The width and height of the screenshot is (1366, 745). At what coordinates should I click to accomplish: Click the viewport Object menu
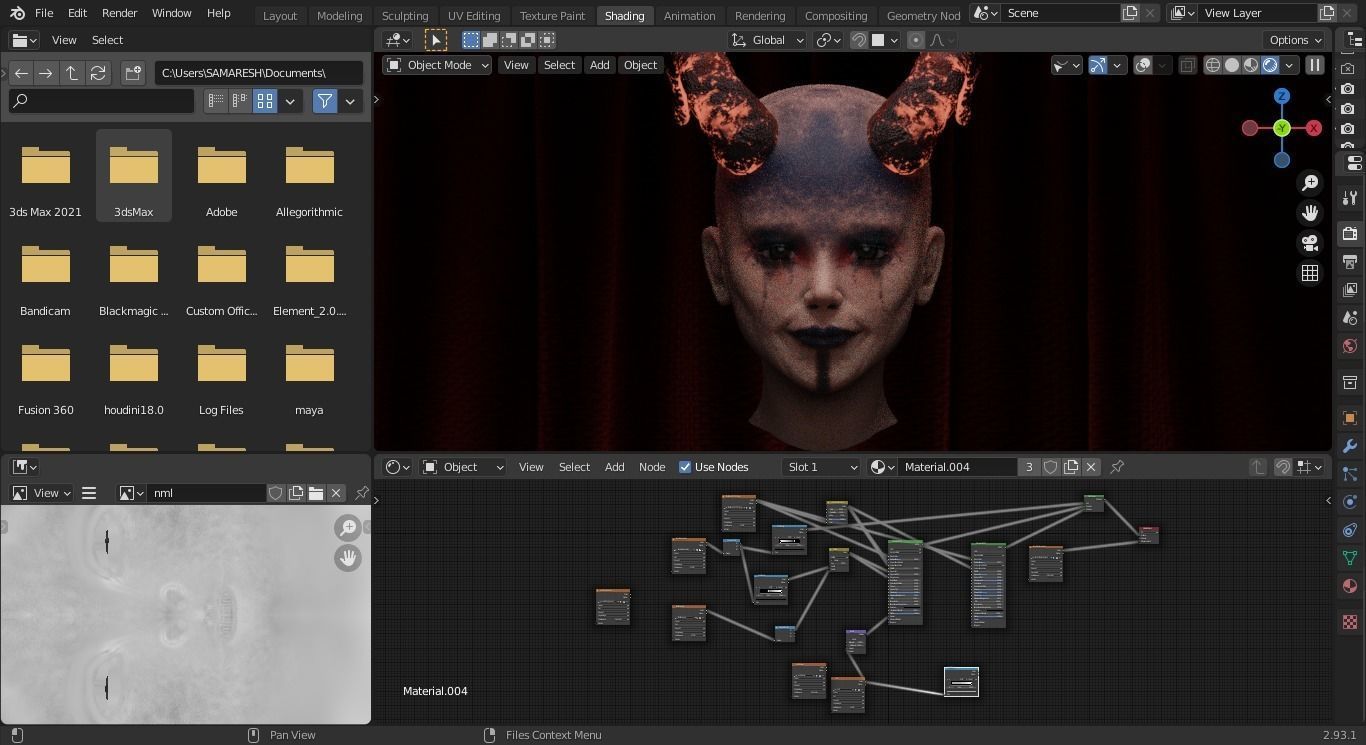[640, 65]
